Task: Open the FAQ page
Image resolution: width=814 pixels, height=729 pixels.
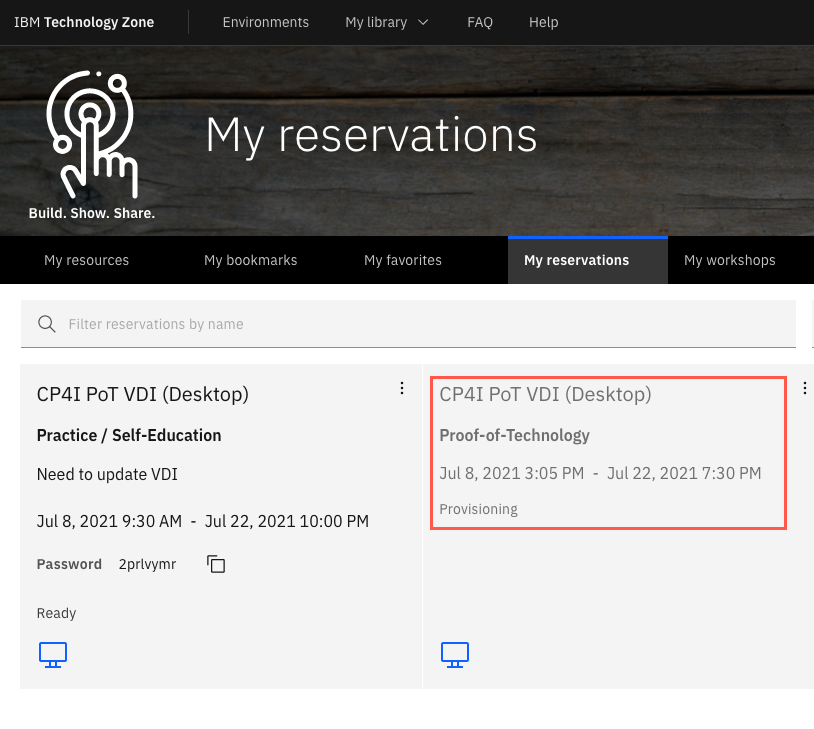Action: pos(480,22)
